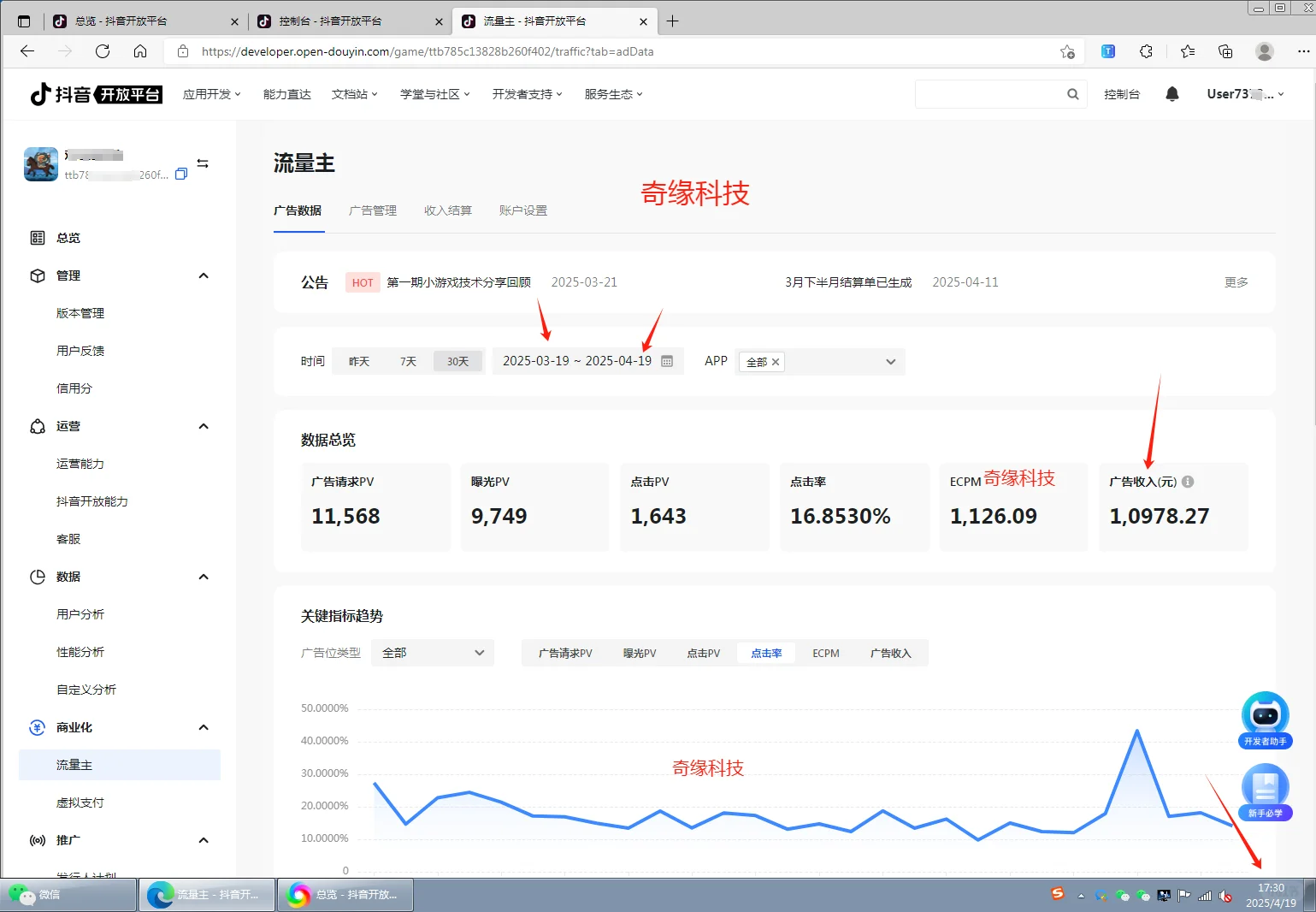
Task: Open the 文档站 menu
Action: point(350,94)
